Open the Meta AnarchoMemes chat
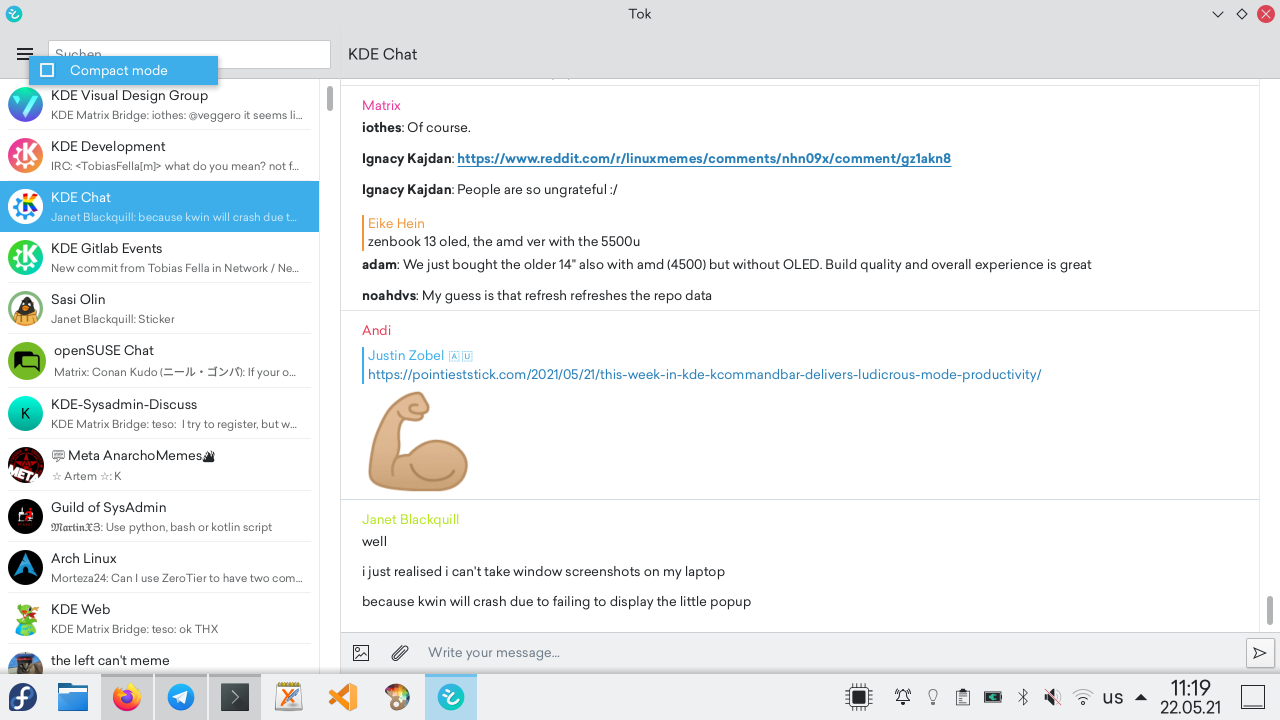 [x=160, y=465]
